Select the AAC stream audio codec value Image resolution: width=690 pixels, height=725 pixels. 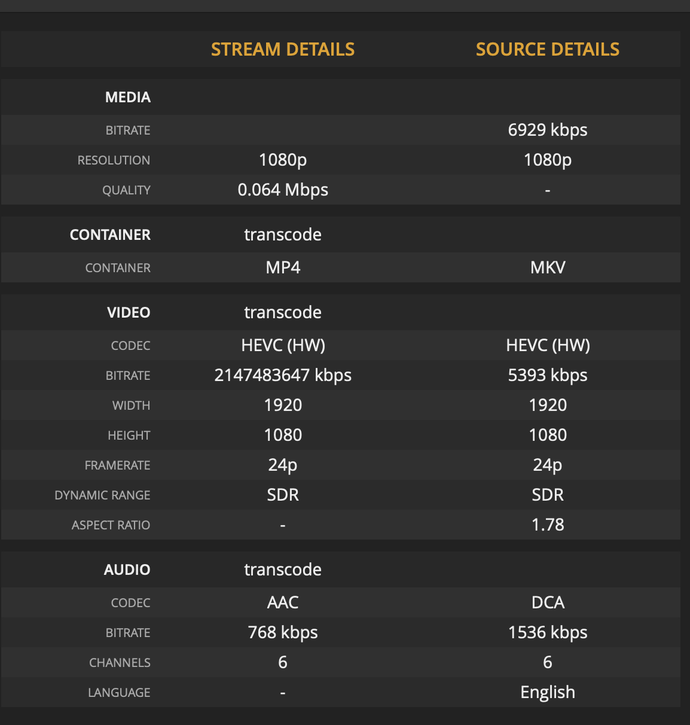tap(283, 603)
